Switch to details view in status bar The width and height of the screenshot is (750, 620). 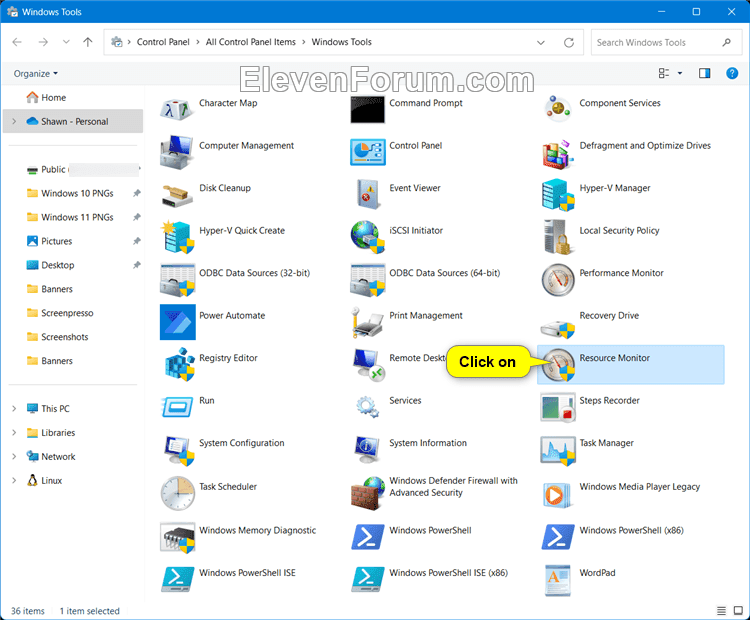[x=721, y=610]
